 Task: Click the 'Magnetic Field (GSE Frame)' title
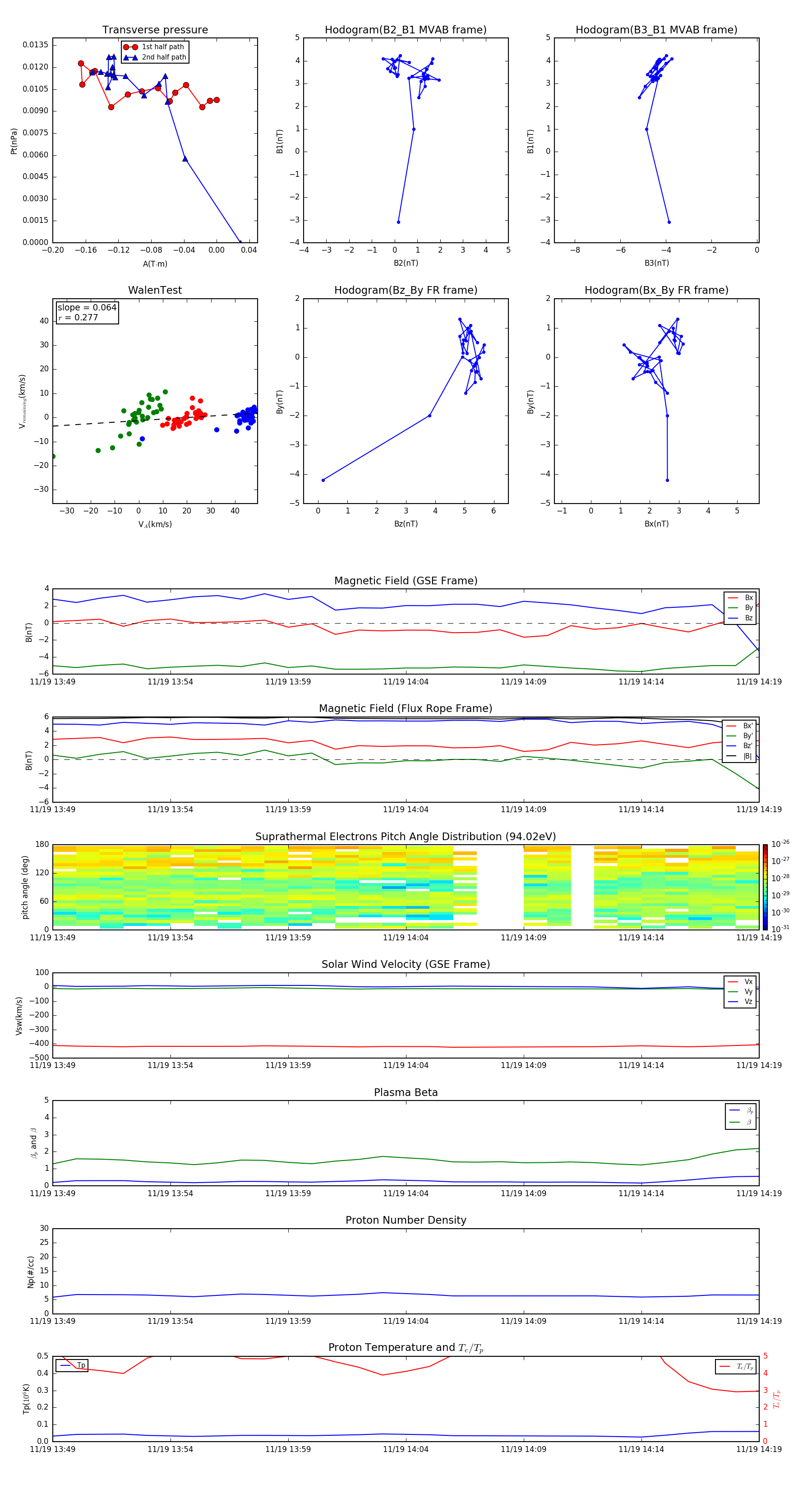(x=406, y=581)
